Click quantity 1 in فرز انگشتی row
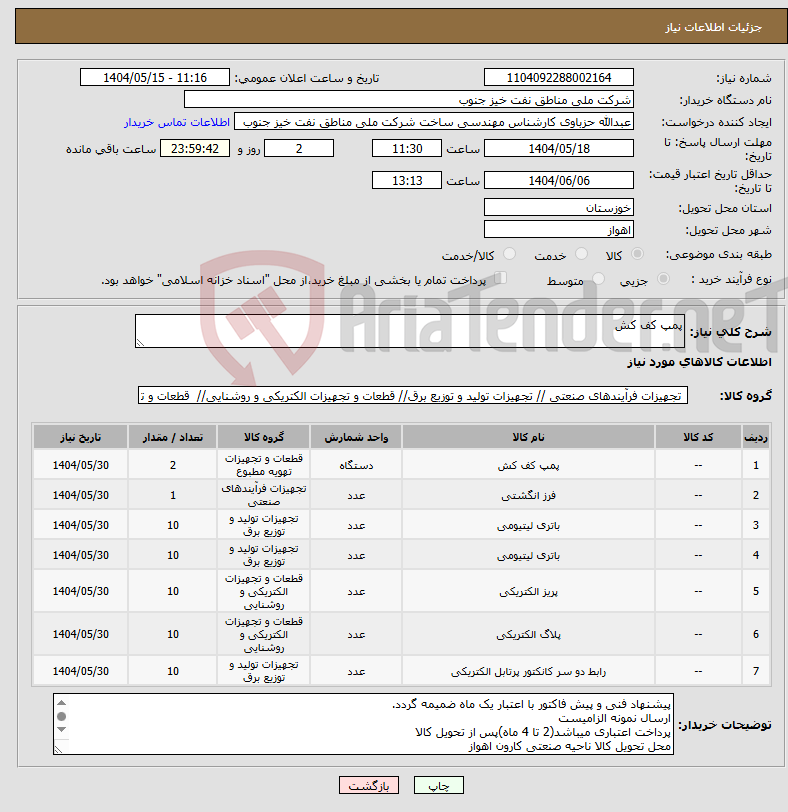Image resolution: width=788 pixels, height=812 pixels. pyautogui.click(x=172, y=496)
